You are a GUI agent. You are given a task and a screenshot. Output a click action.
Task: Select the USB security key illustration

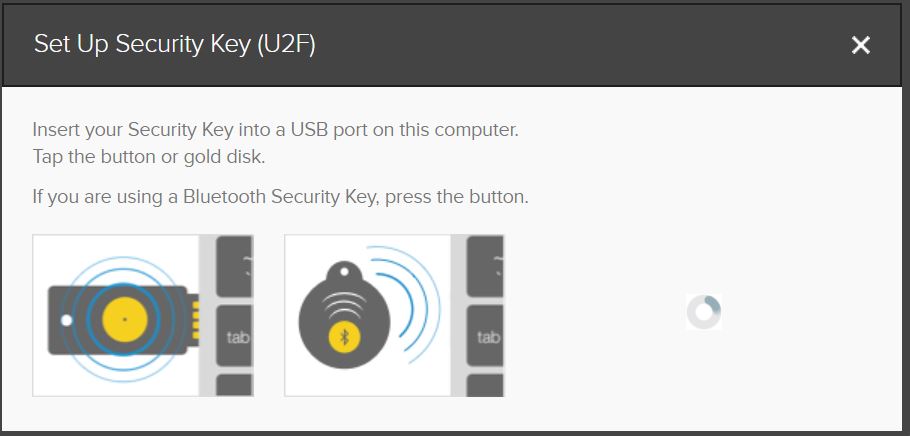coord(143,316)
